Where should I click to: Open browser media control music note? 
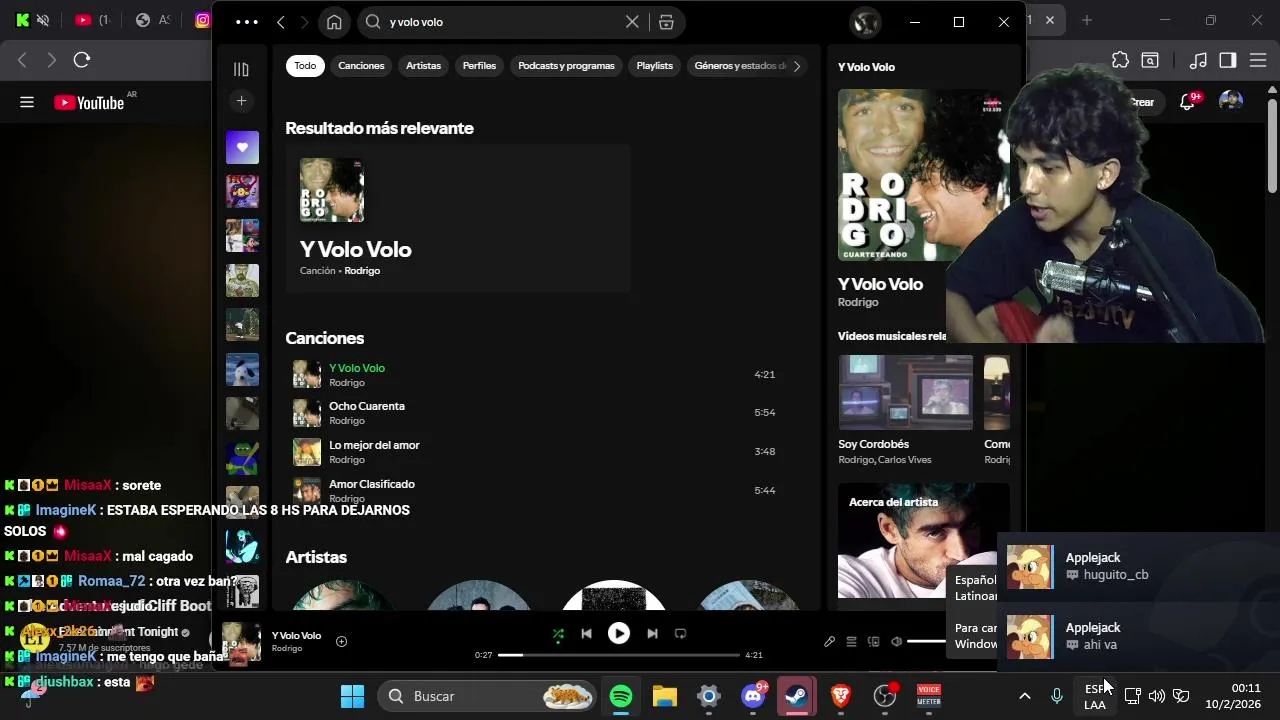1198,60
